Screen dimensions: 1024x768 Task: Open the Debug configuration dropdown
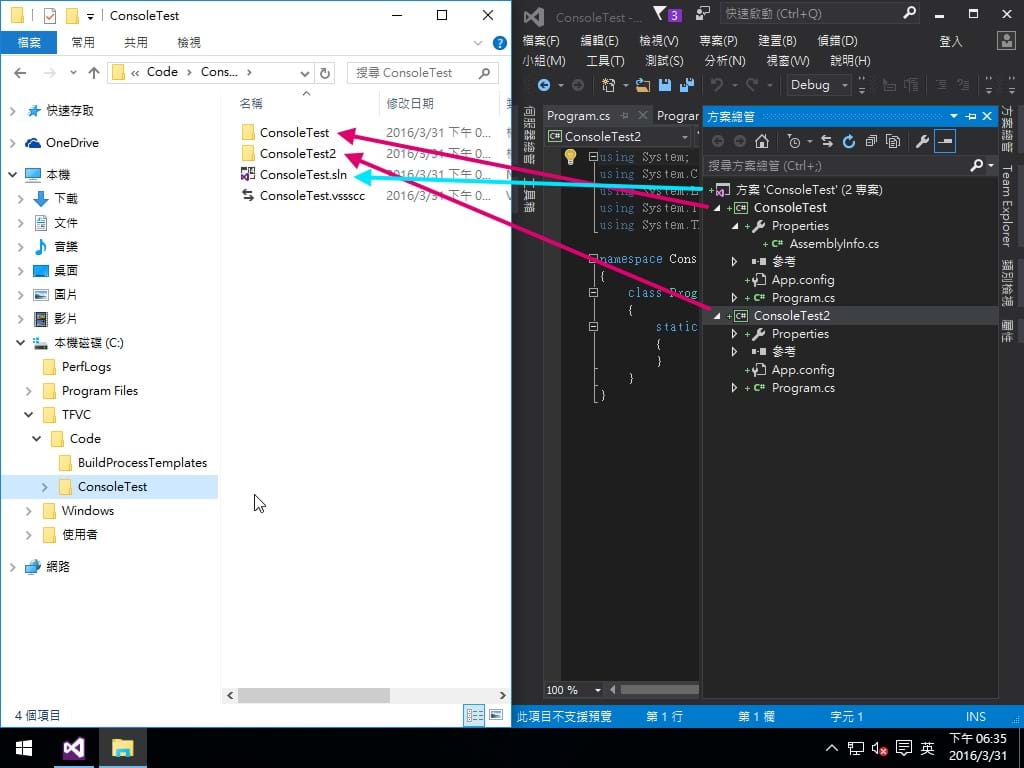pyautogui.click(x=818, y=85)
